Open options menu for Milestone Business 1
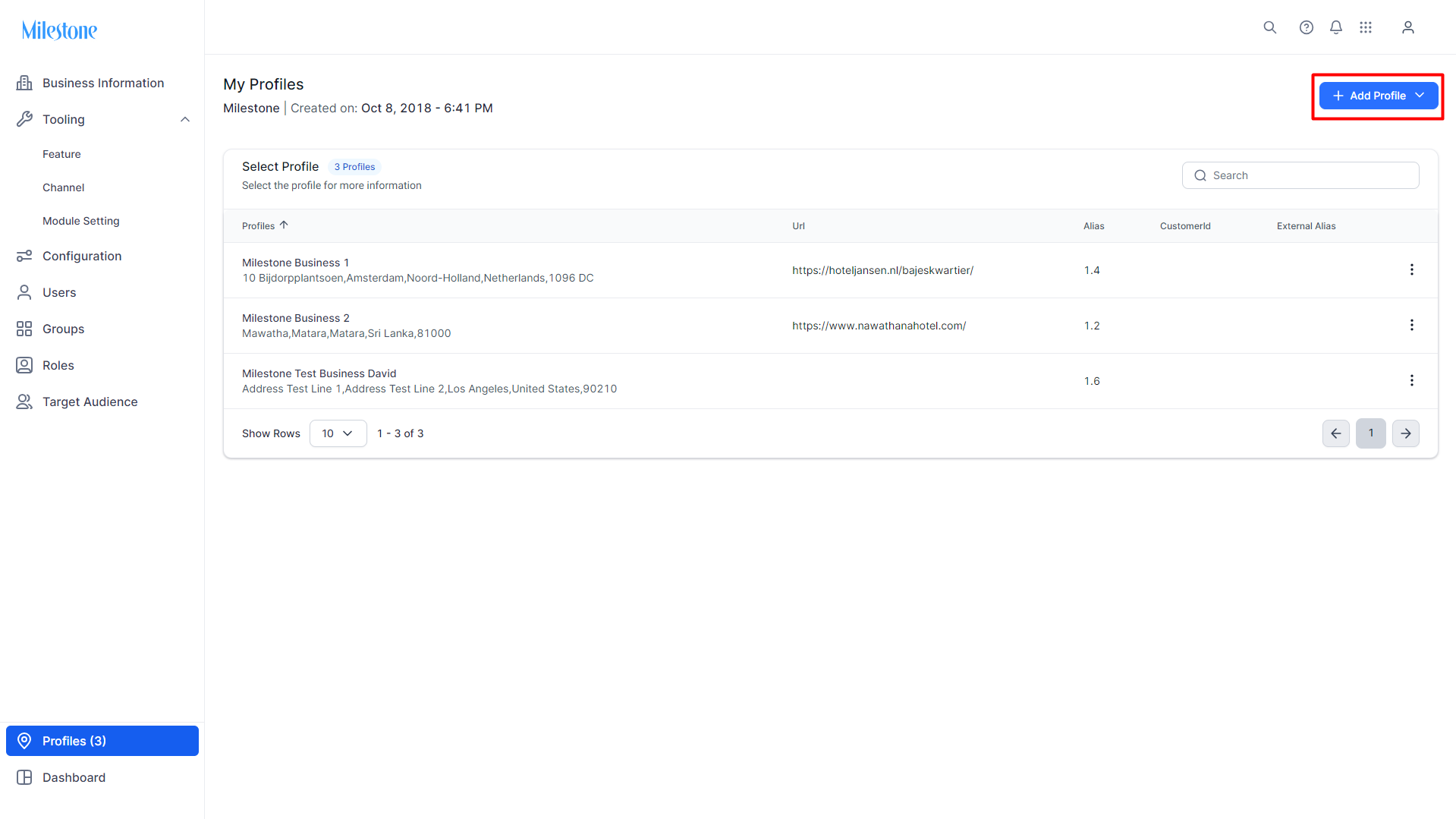Viewport: 1456px width, 819px height. pos(1412,269)
